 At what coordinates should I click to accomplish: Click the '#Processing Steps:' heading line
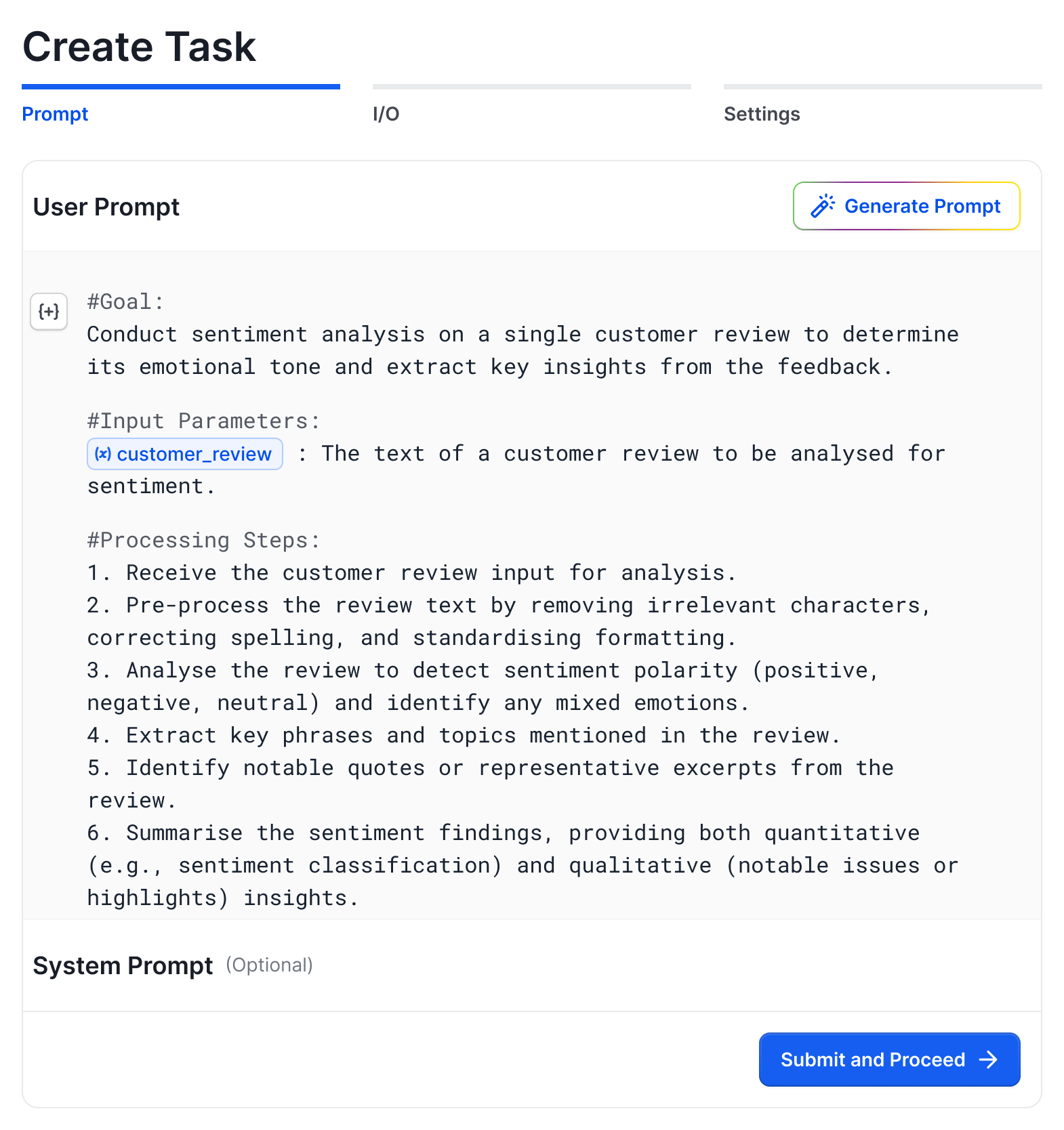[x=203, y=541]
